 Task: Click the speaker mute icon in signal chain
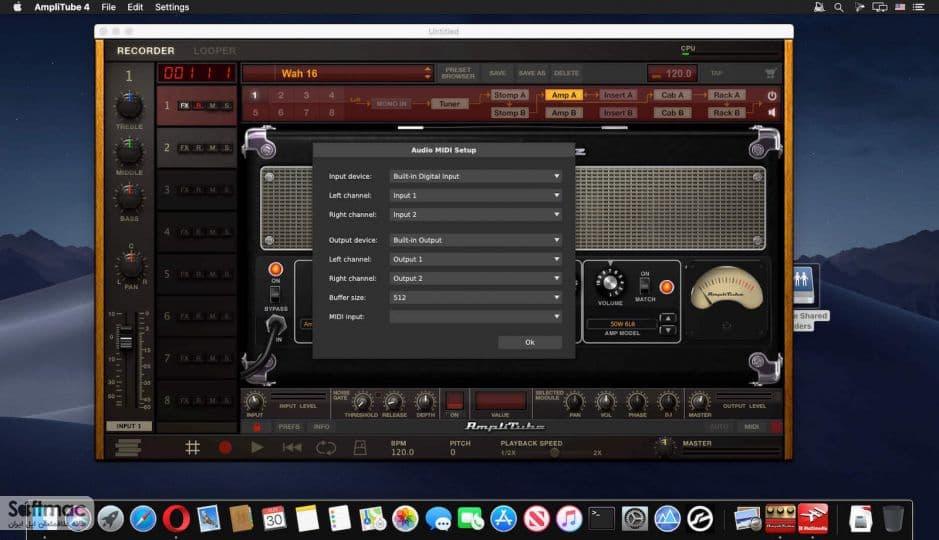[x=772, y=112]
